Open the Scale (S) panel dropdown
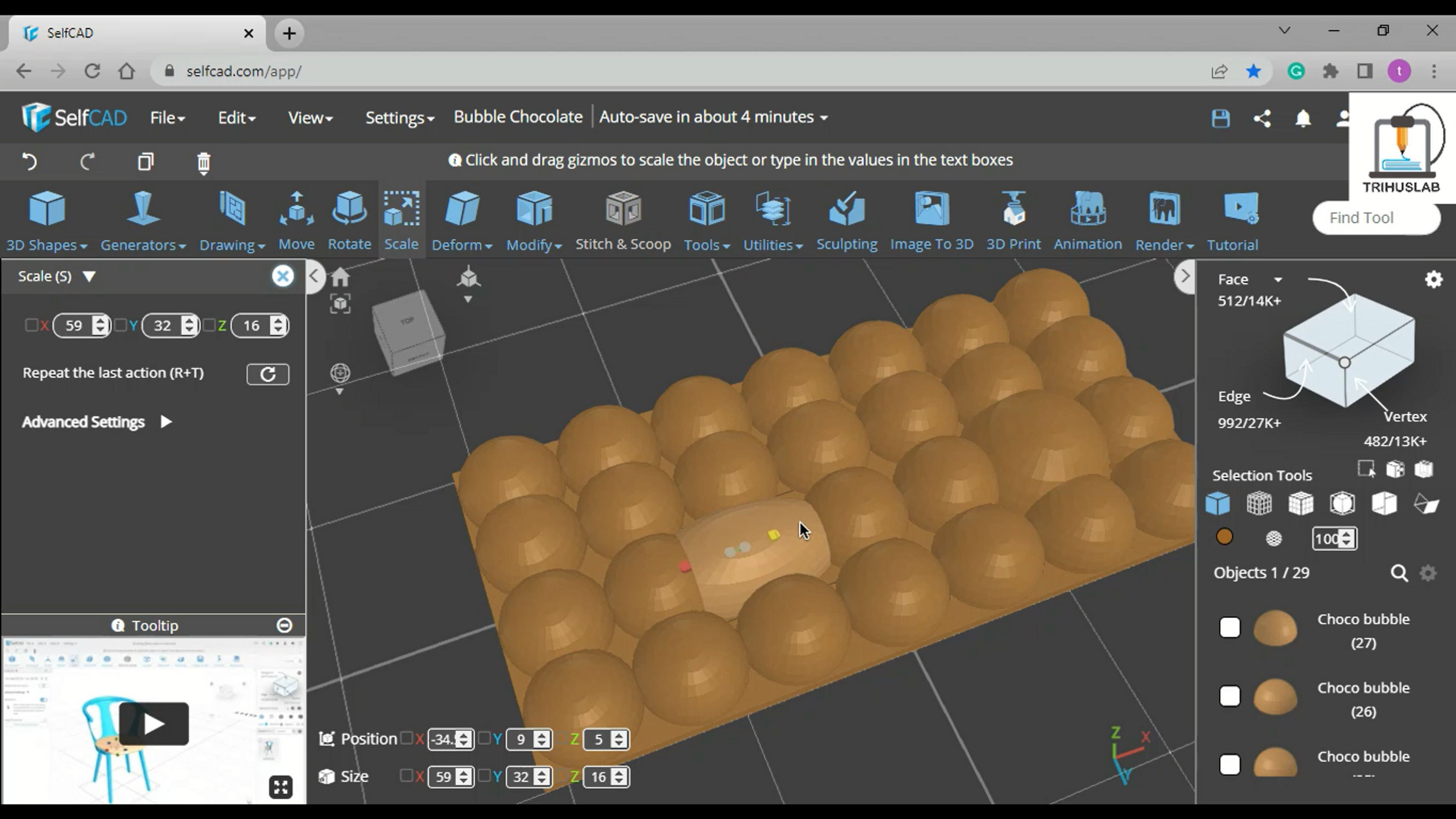 (89, 276)
